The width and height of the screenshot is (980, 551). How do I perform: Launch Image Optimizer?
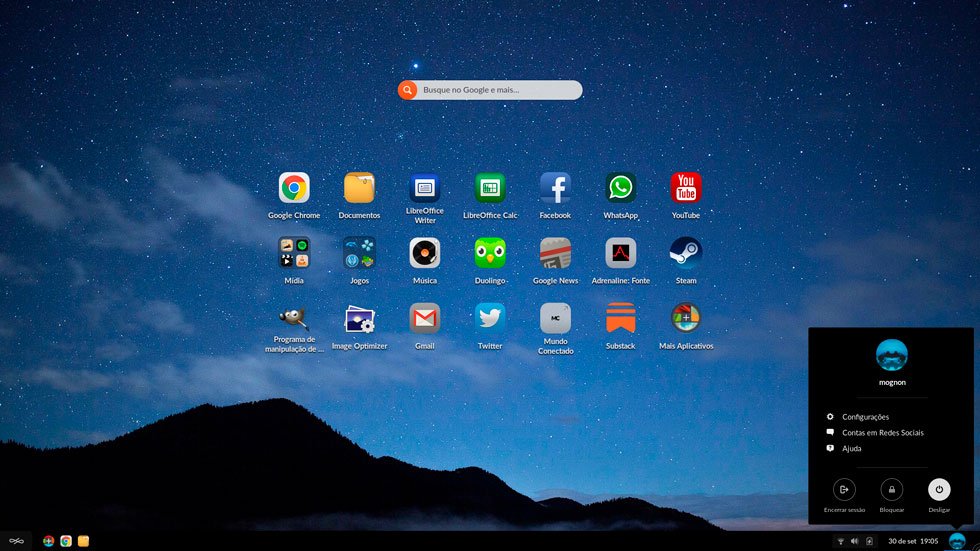pos(359,319)
